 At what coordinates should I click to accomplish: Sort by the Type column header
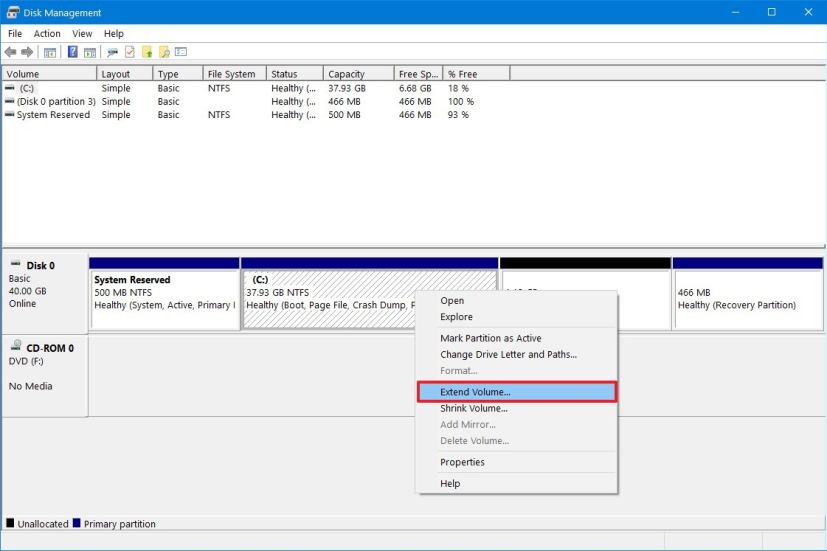point(178,74)
